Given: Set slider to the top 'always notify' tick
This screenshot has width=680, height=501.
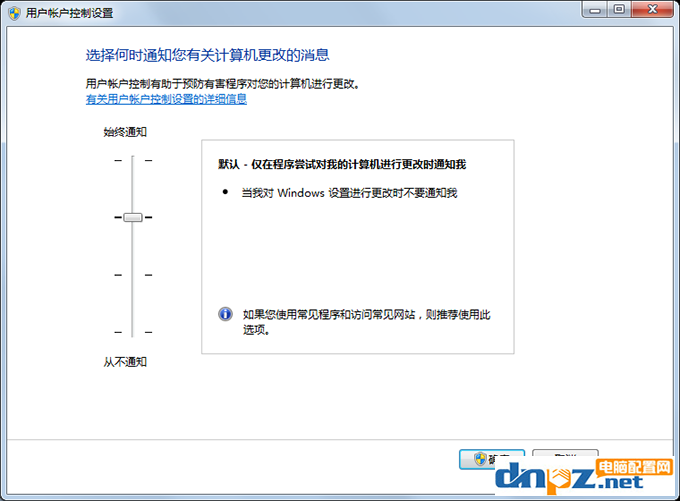Looking at the screenshot, I should 133,160.
